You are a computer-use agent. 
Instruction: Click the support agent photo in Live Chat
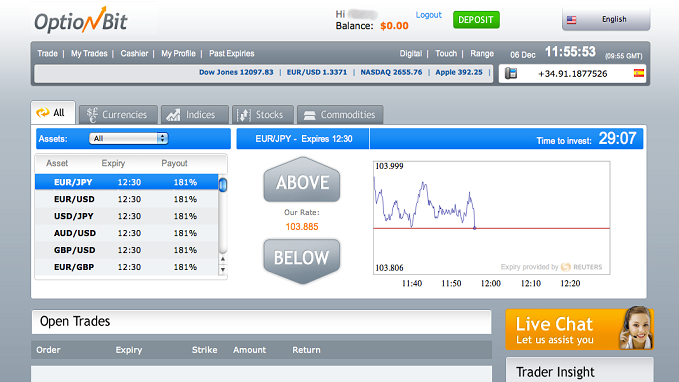(636, 328)
